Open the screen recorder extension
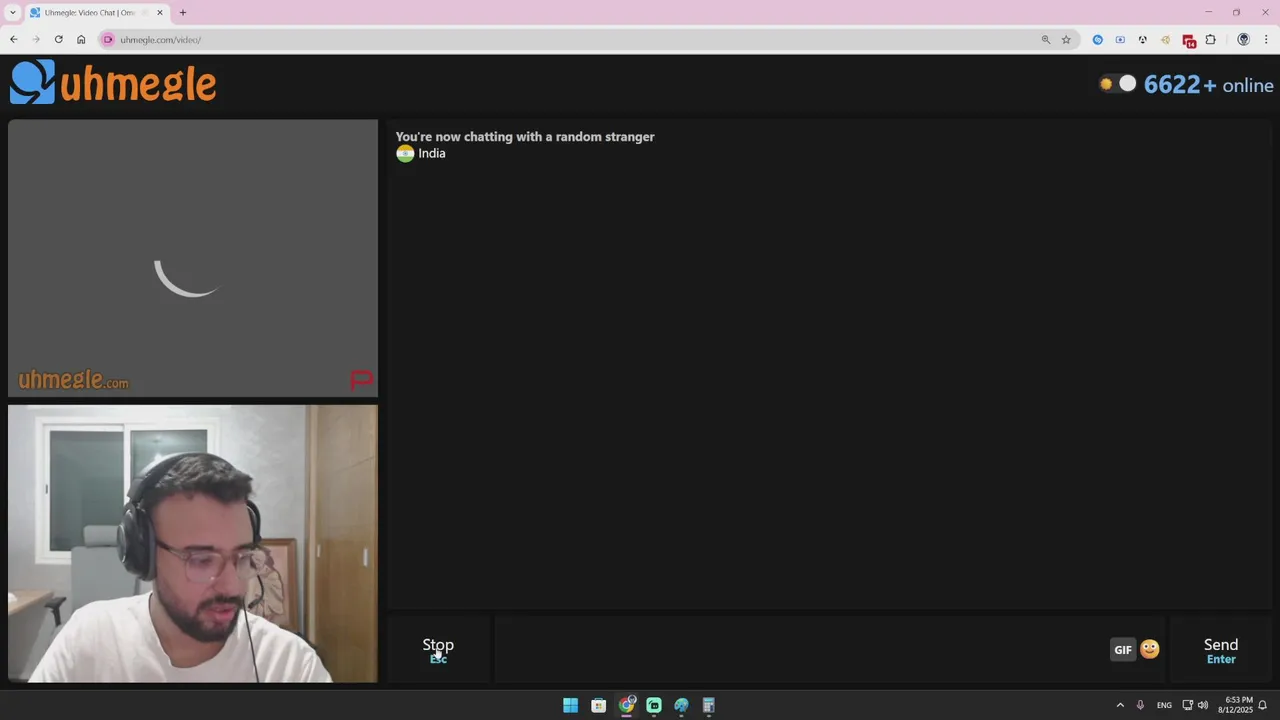1280x720 pixels. pyautogui.click(x=1120, y=40)
